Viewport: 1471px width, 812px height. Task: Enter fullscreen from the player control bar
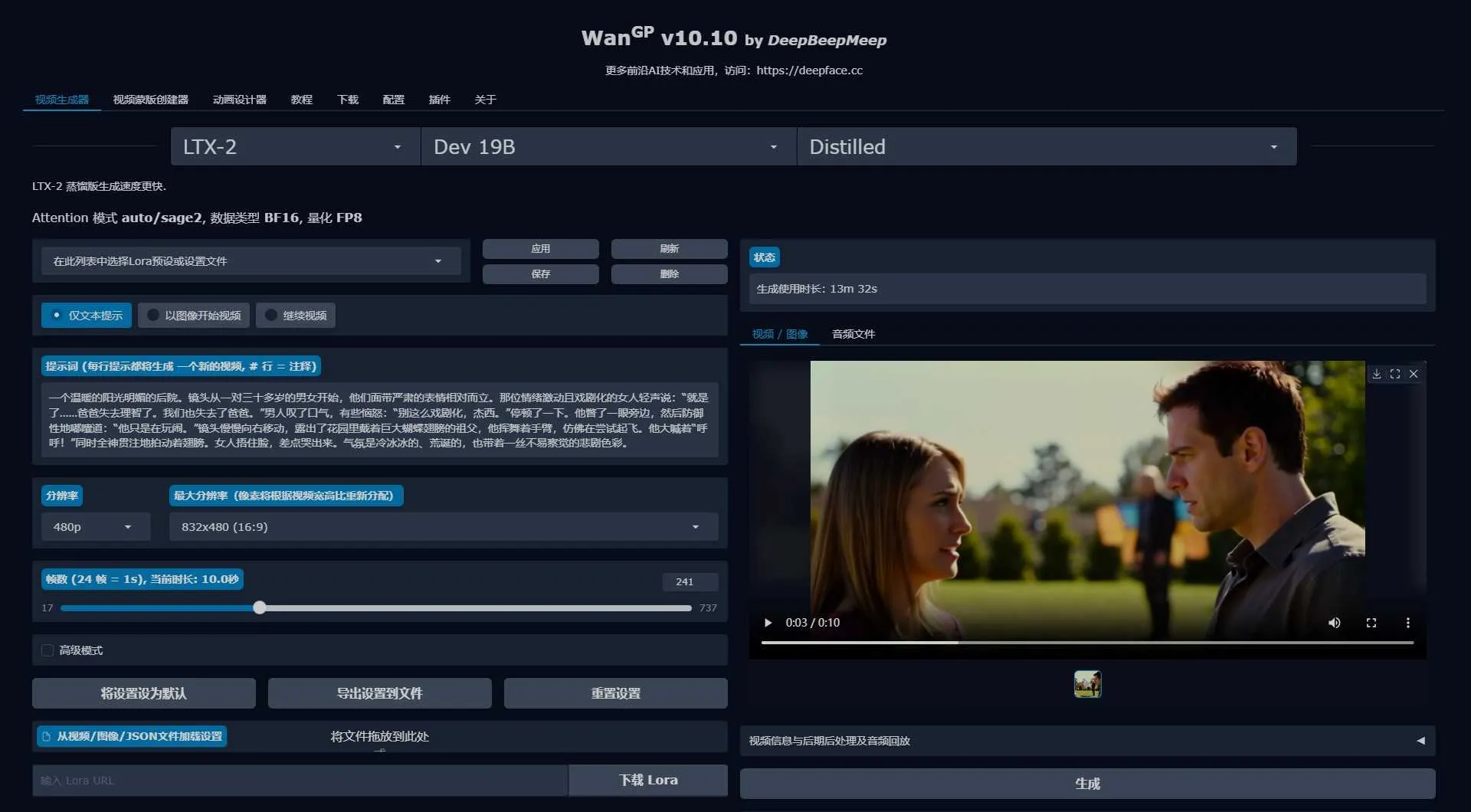point(1371,623)
